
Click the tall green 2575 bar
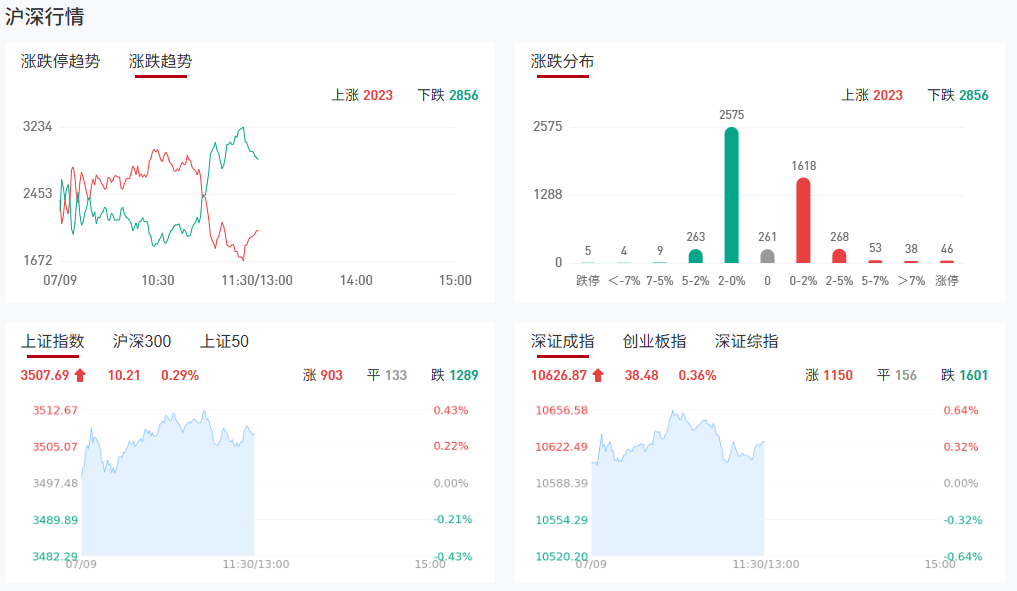tap(732, 195)
